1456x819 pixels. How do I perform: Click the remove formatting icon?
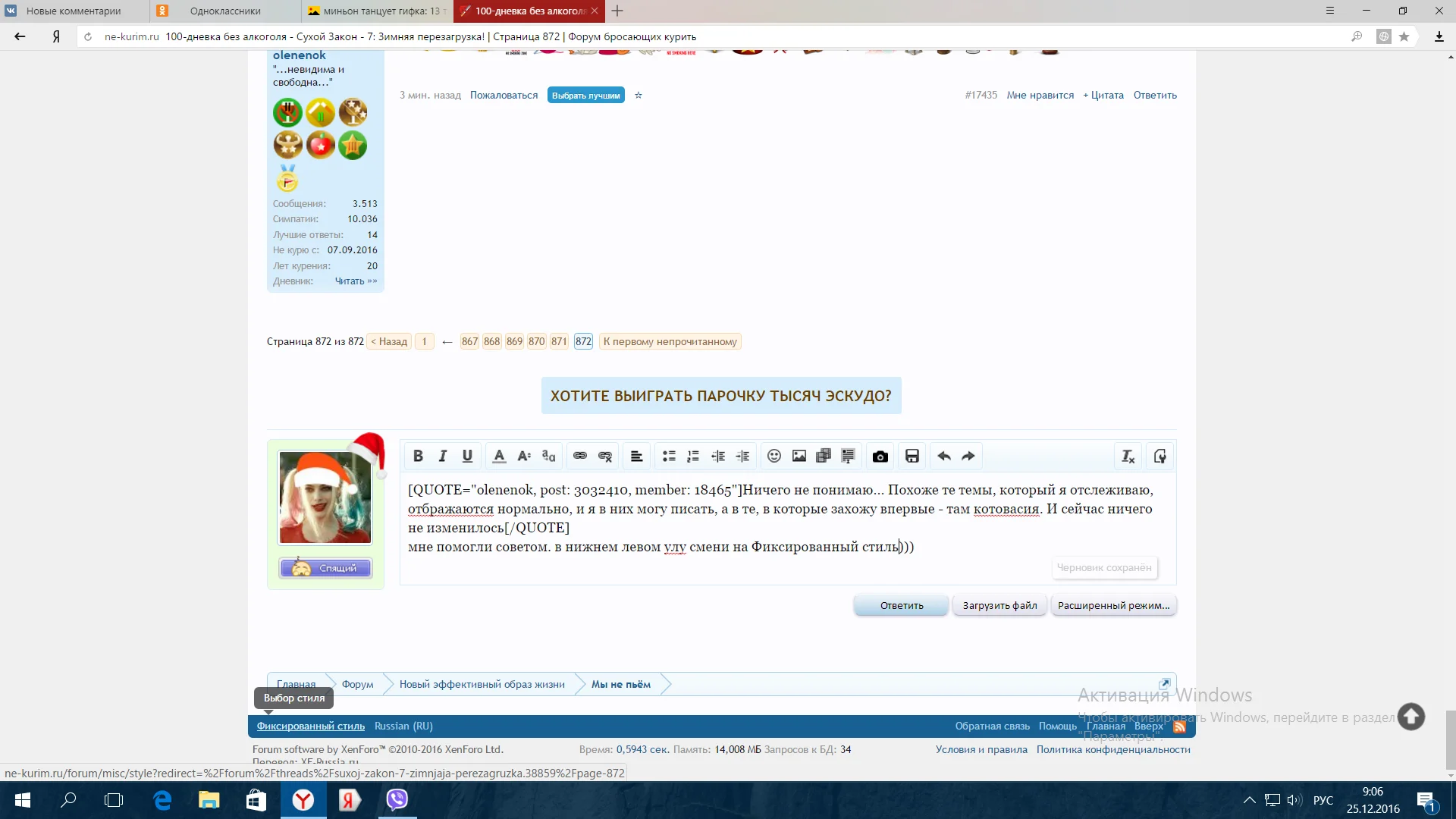click(1128, 456)
